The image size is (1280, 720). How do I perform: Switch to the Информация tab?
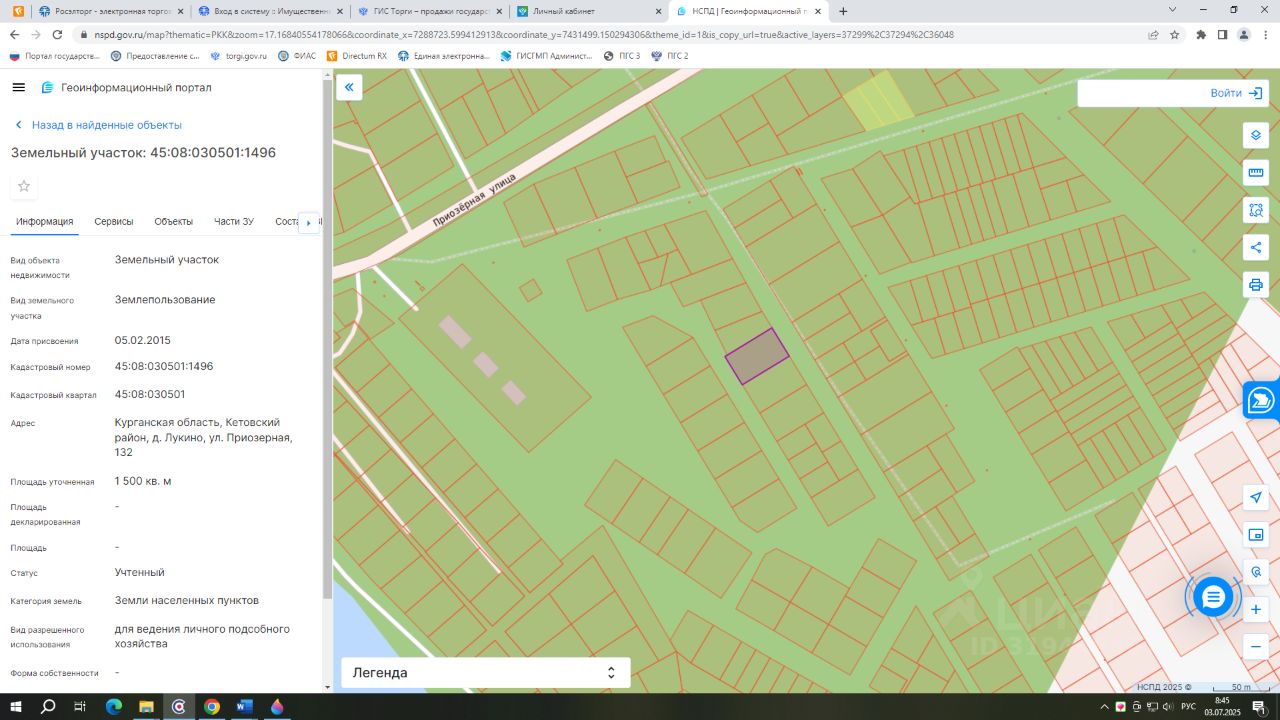tap(44, 222)
